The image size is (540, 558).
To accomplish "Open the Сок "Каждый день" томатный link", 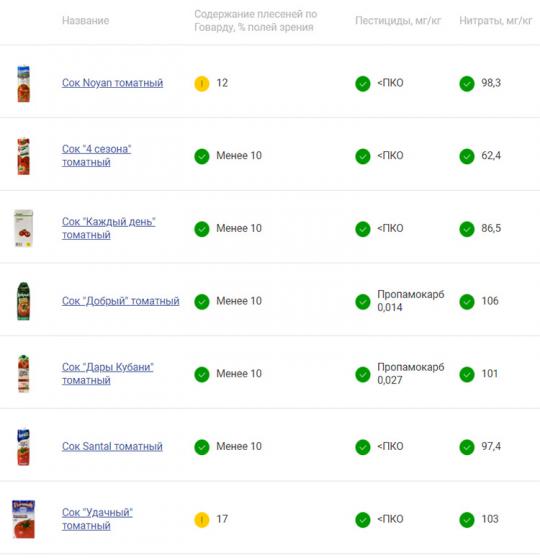I will pyautogui.click(x=109, y=228).
